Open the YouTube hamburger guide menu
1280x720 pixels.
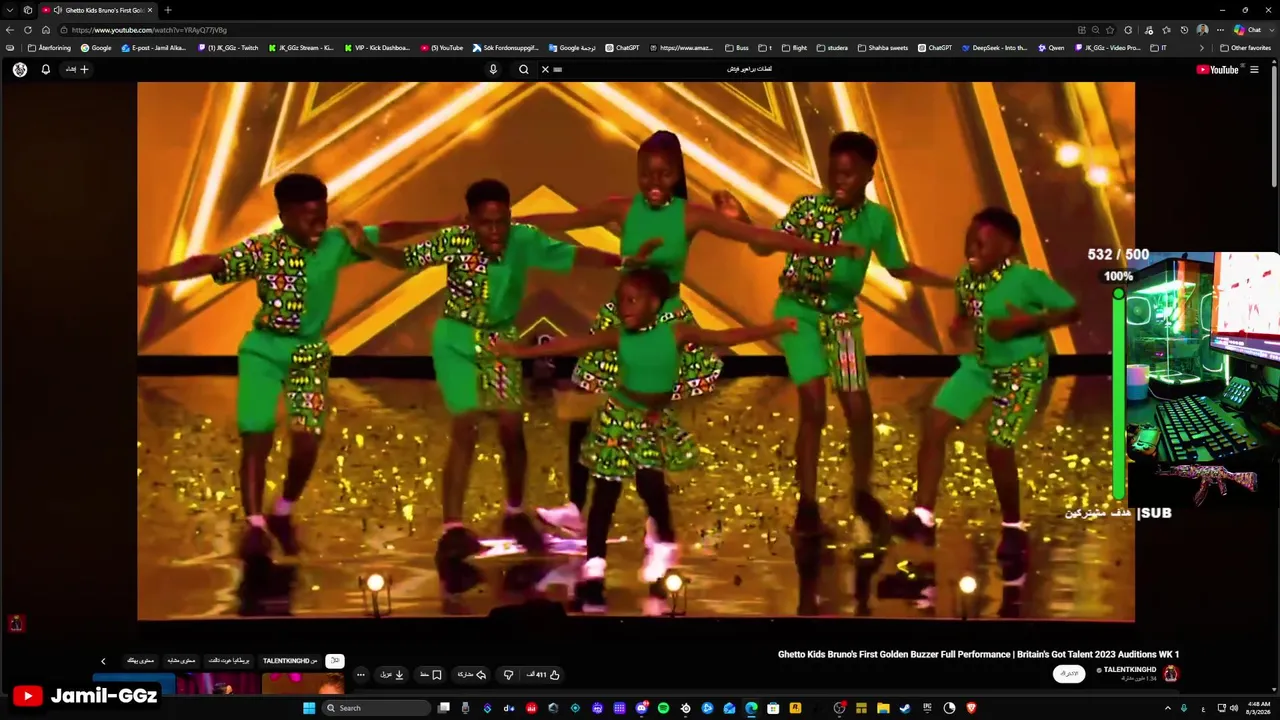pyautogui.click(x=1254, y=70)
